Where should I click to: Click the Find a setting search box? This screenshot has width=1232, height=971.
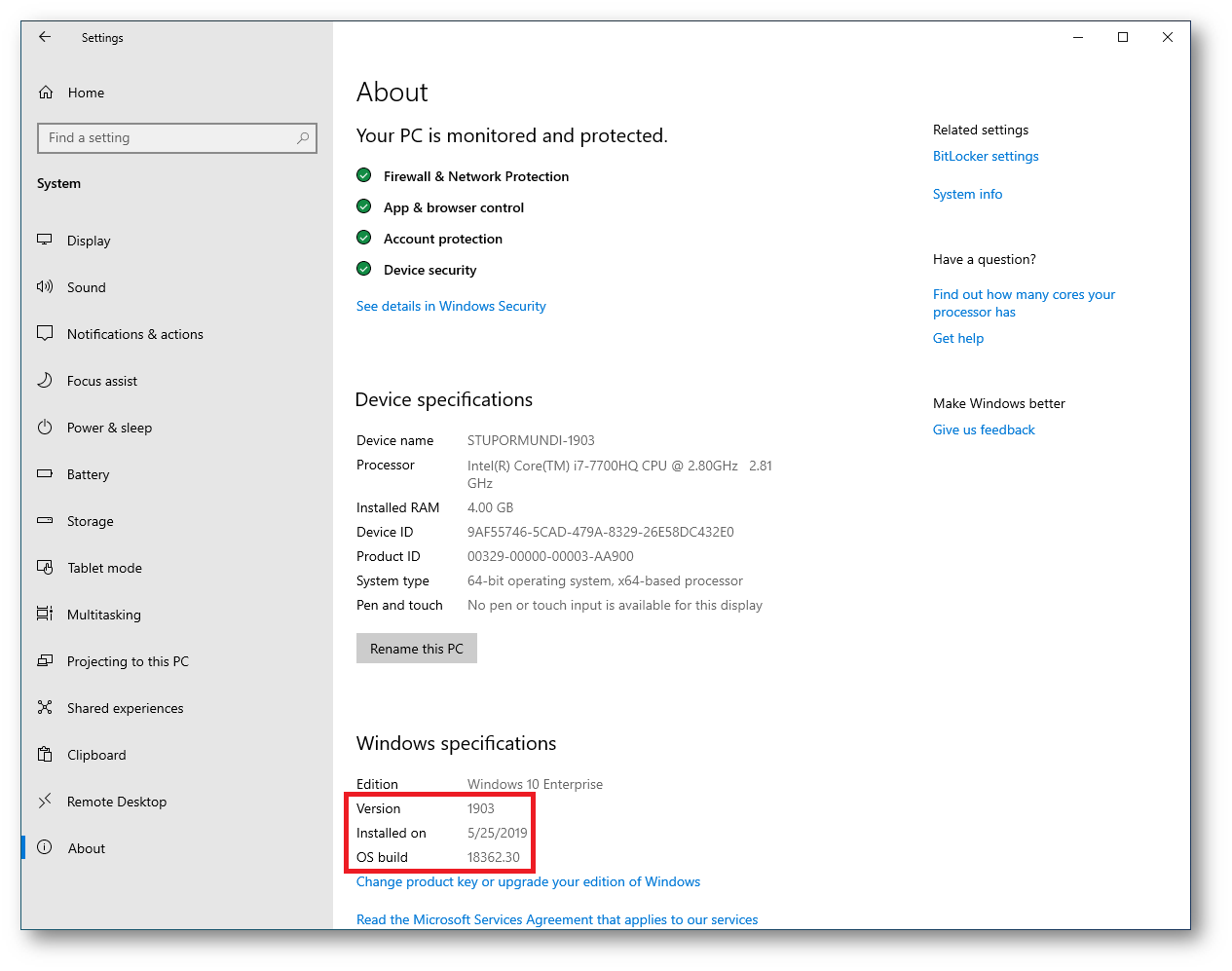[x=177, y=137]
